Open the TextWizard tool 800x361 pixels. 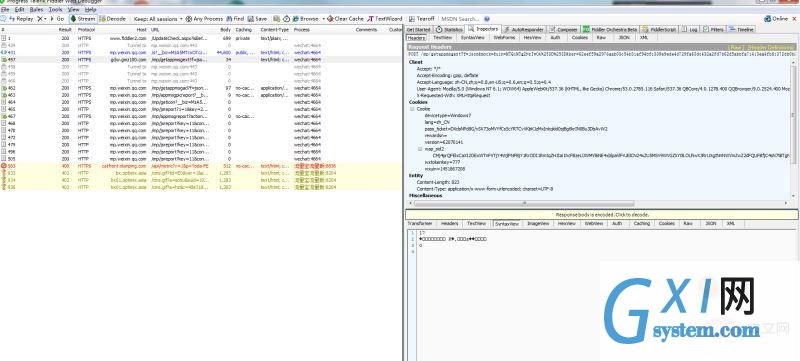tap(385, 19)
